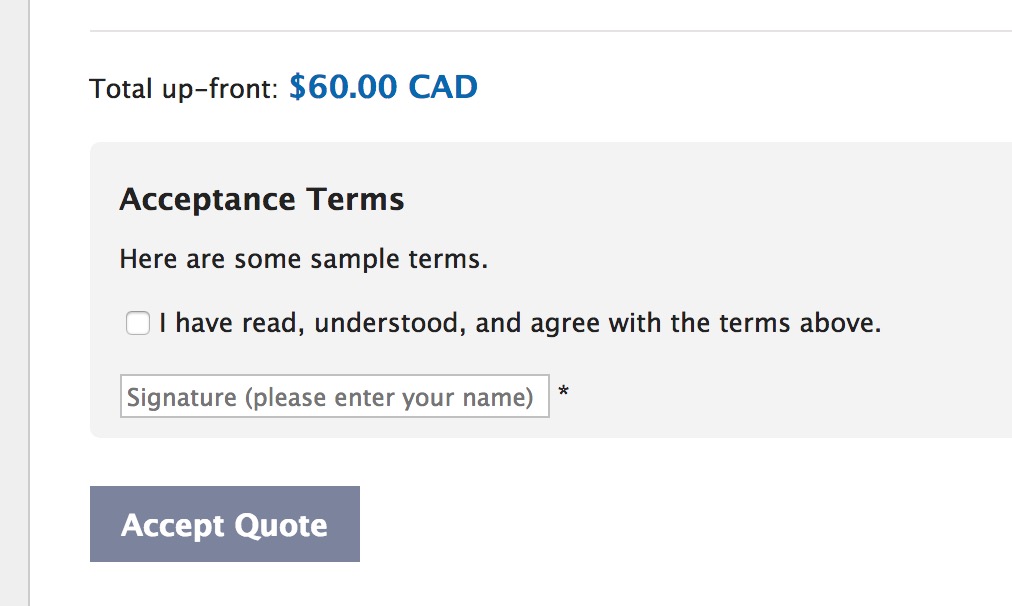
Task: Click the word 'Accept' on the button
Action: (x=172, y=525)
